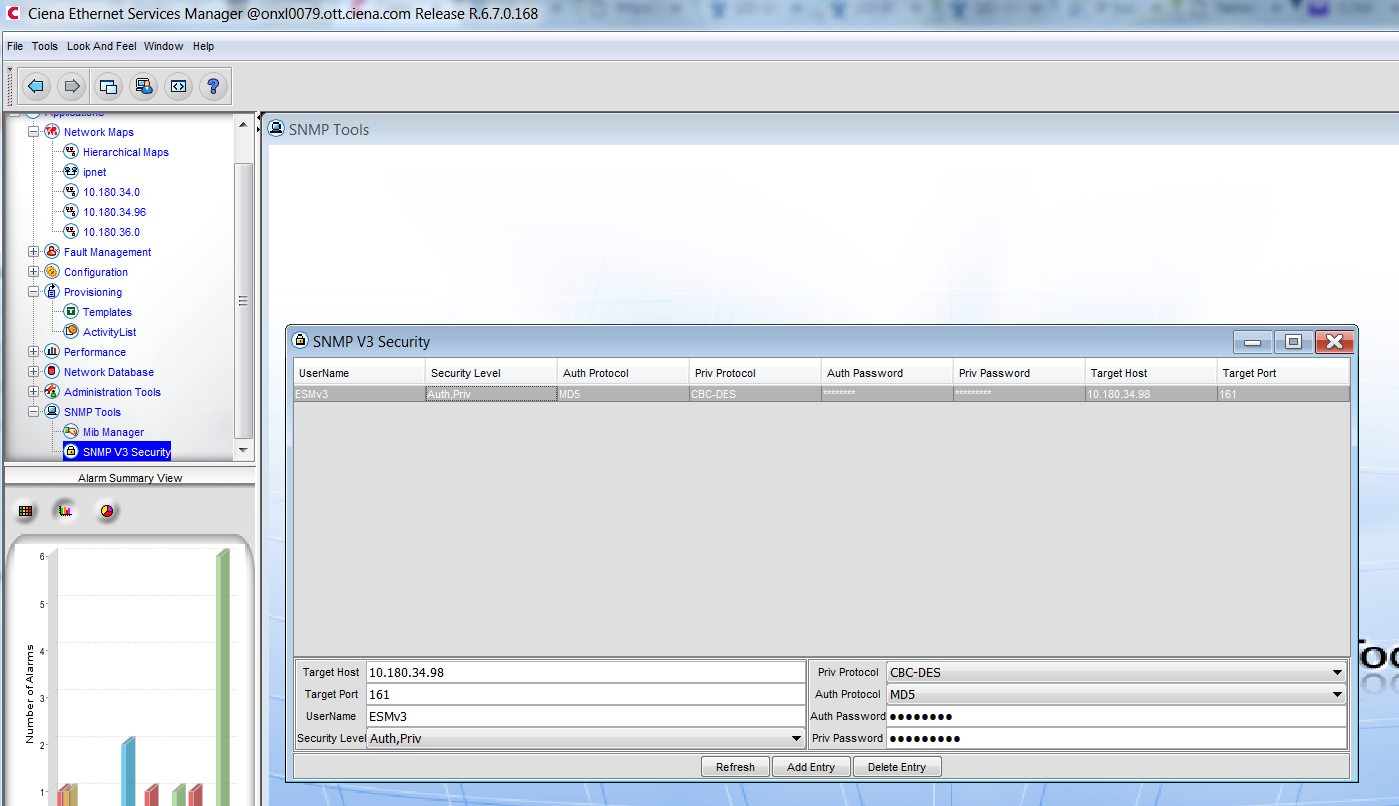This screenshot has width=1399, height=806.
Task: Click the computer and user toolbar icon
Action: coord(143,86)
